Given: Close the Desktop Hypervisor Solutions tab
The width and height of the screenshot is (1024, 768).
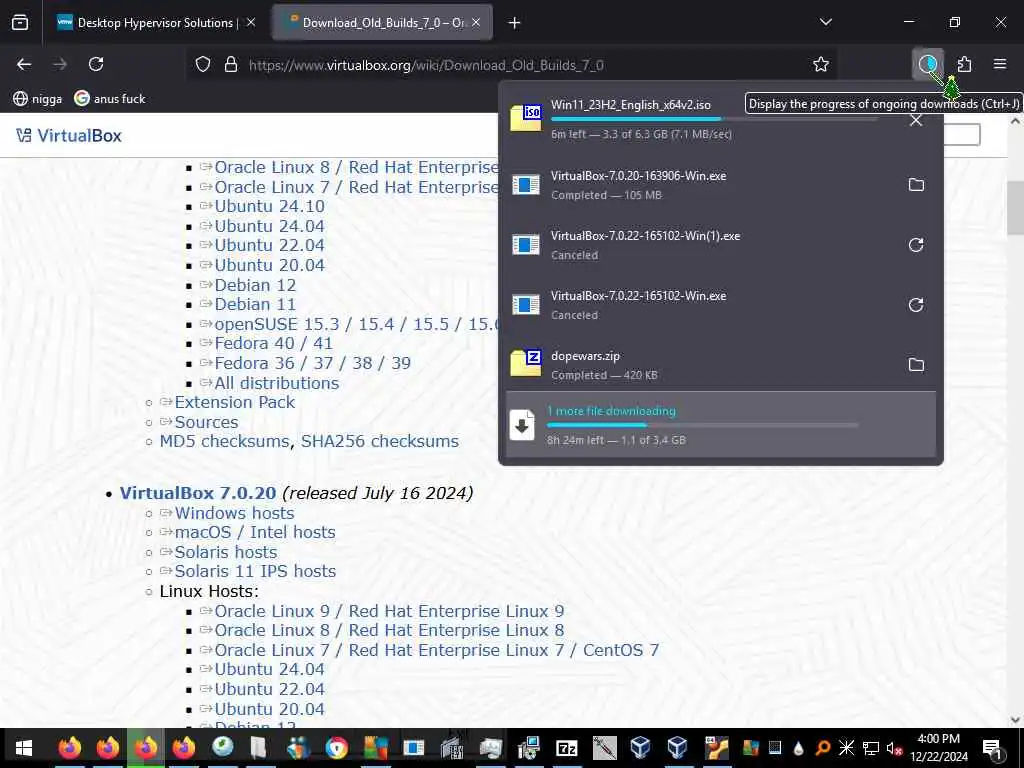Looking at the screenshot, I should [251, 22].
